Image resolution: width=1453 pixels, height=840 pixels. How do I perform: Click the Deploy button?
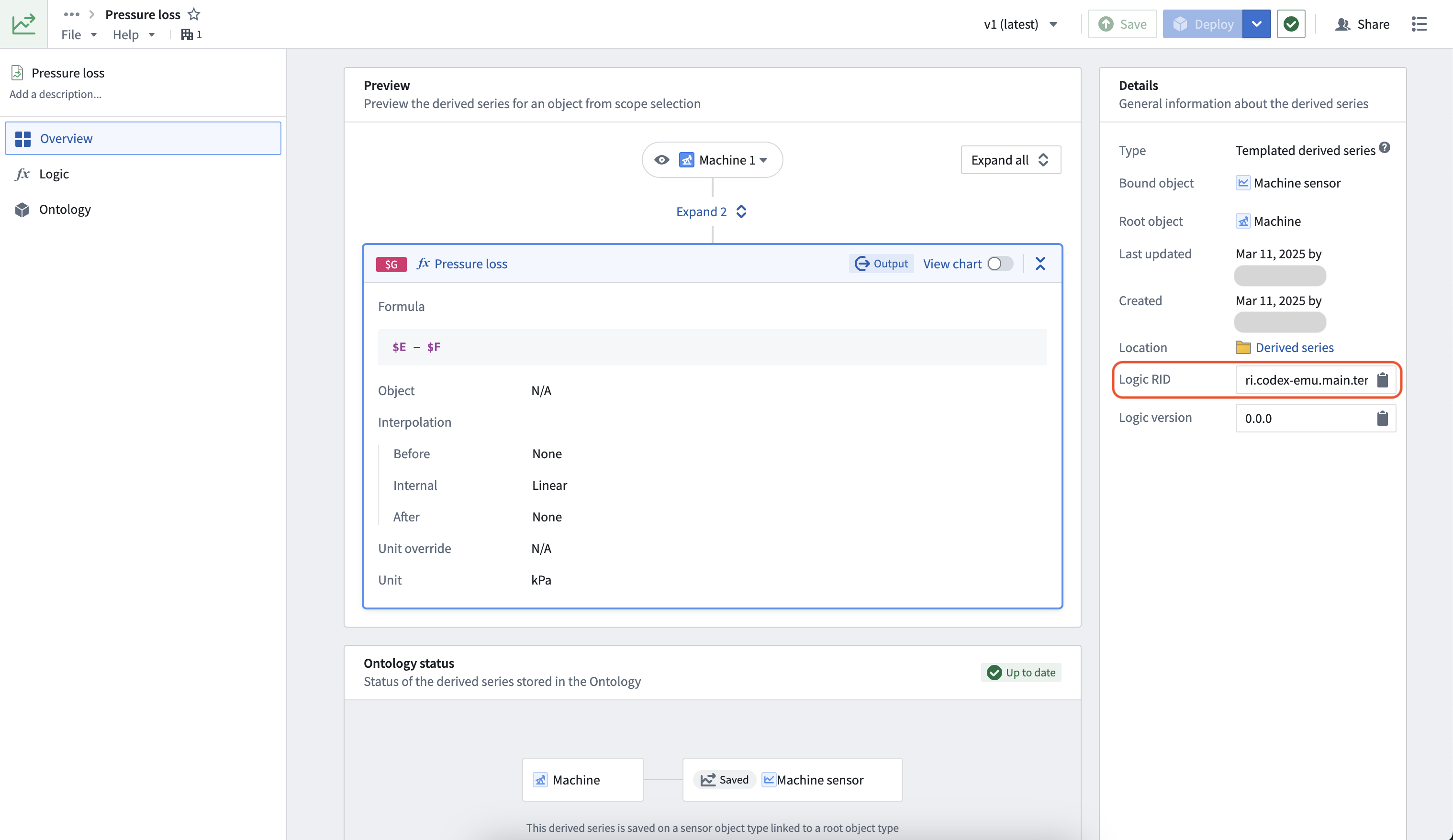pyautogui.click(x=1202, y=23)
